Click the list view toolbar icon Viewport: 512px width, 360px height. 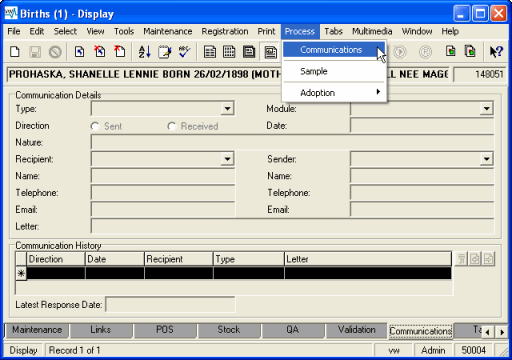(x=210, y=52)
